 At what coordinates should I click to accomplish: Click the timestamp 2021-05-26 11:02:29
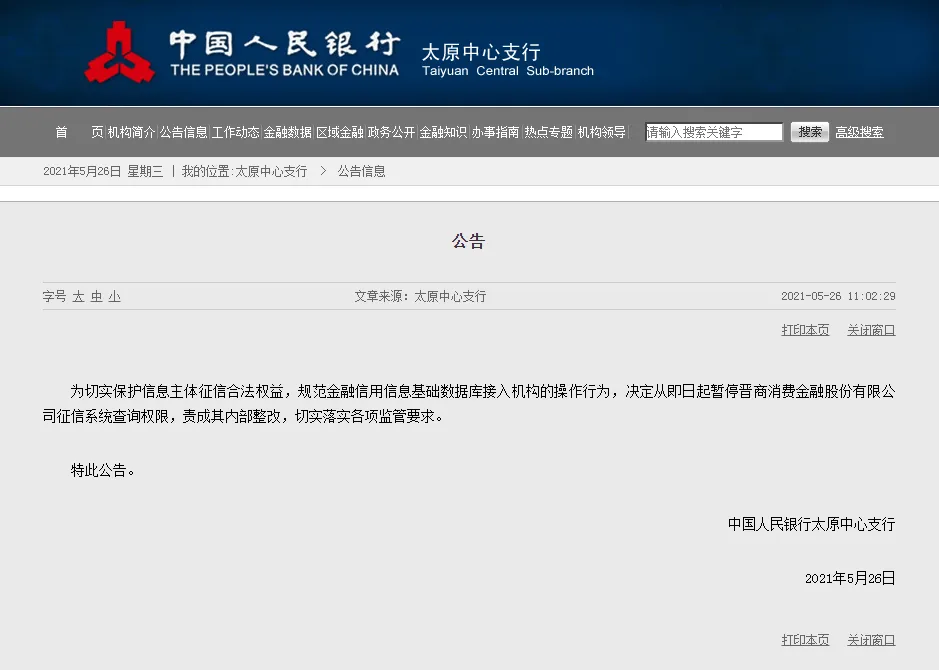(838, 296)
